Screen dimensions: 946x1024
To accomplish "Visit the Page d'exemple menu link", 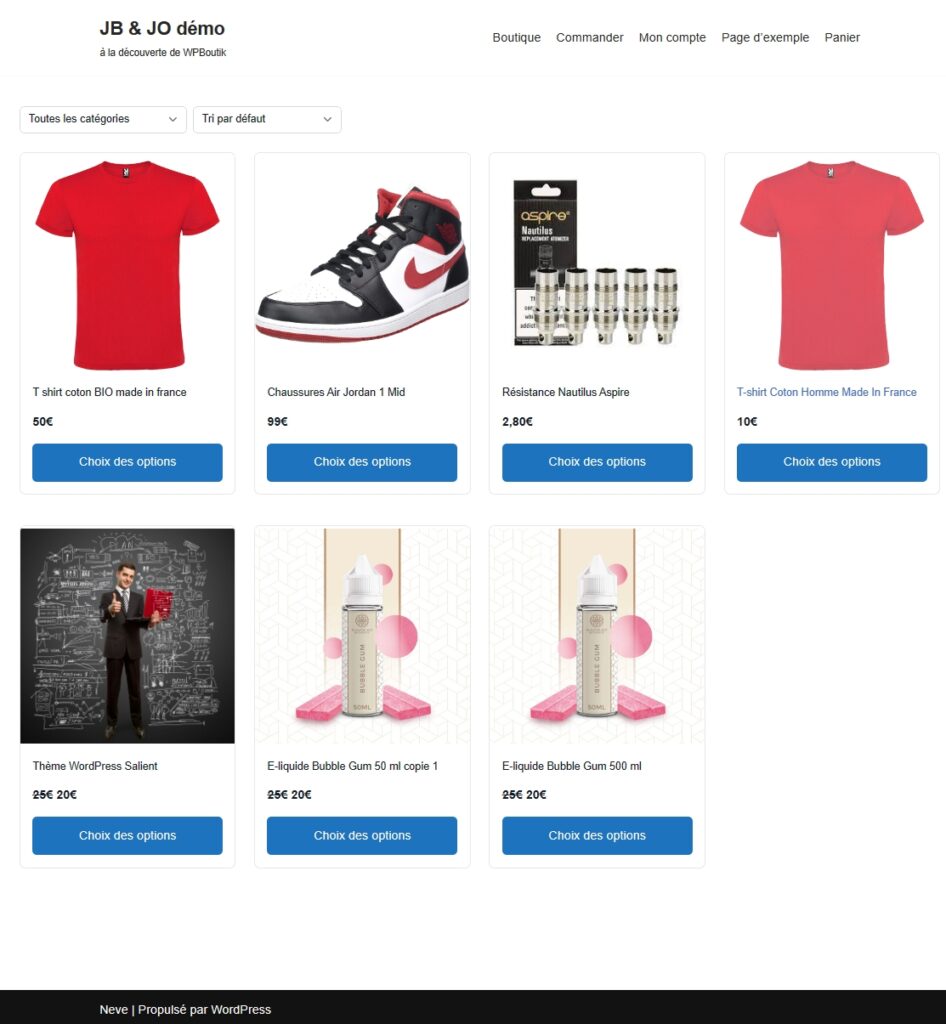I will [x=765, y=37].
